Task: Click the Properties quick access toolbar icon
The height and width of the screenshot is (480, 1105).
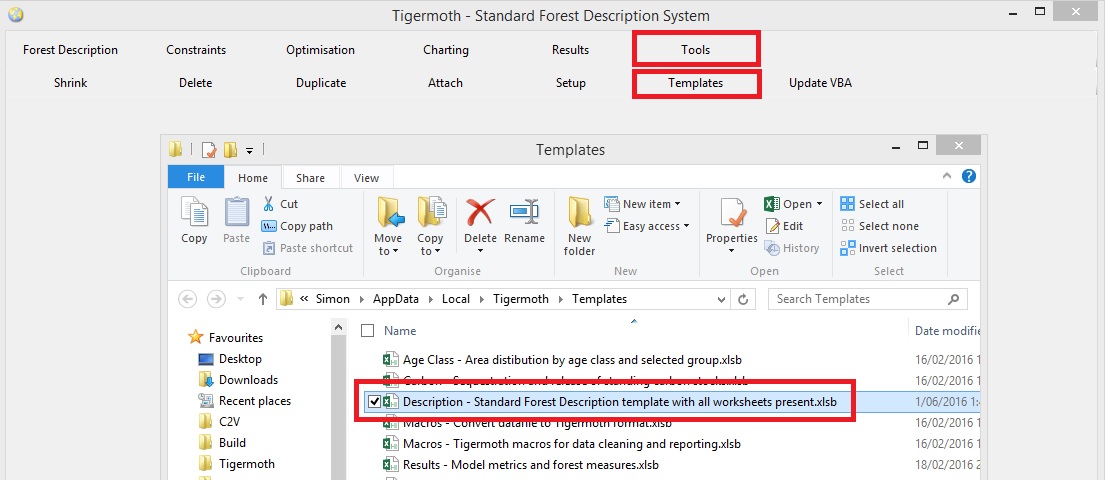Action: pyautogui.click(x=209, y=149)
